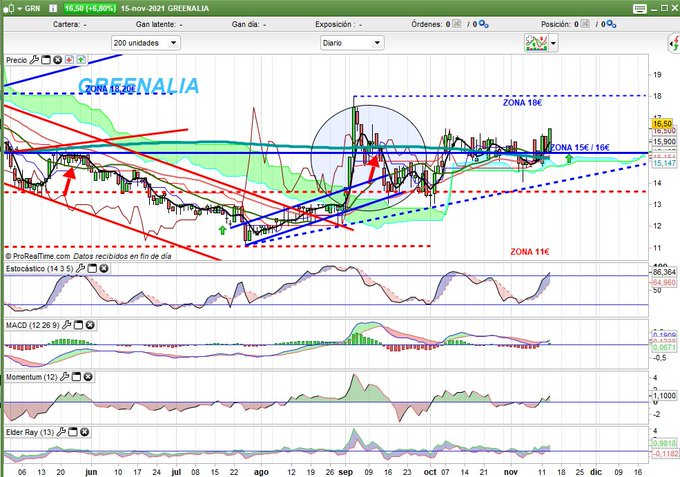
Task: Click the ZONA 11€ annotation text
Action: click(530, 252)
